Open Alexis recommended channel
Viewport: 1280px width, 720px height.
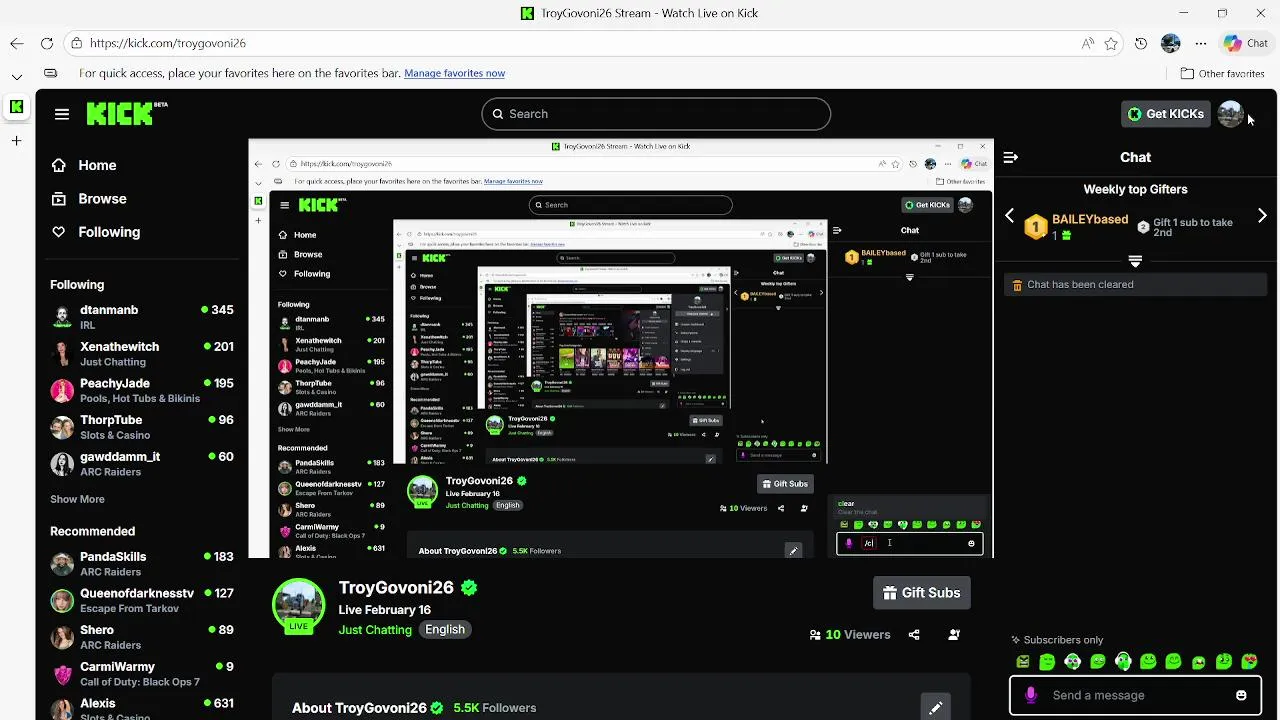[142, 707]
